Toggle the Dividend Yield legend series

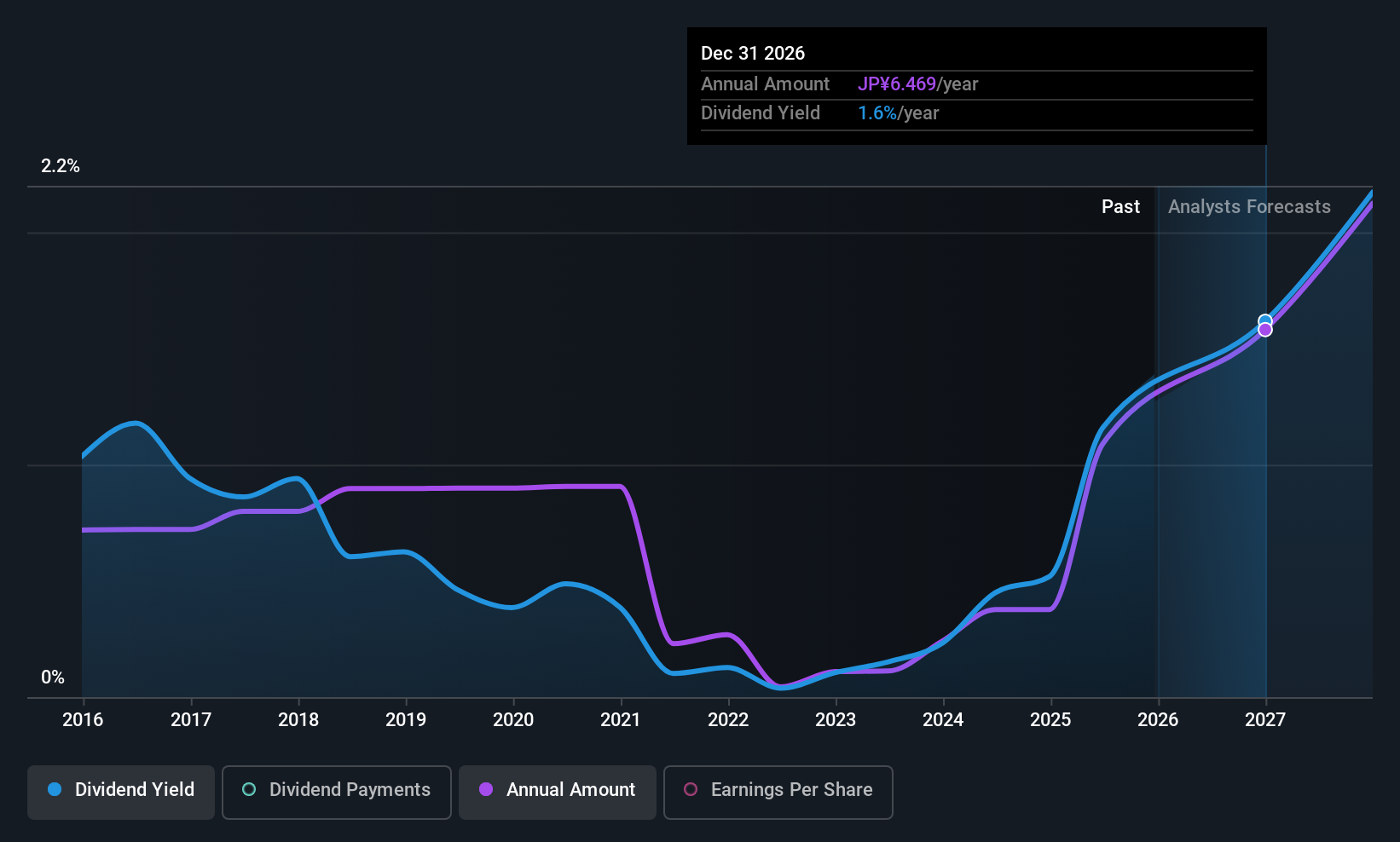(121, 792)
